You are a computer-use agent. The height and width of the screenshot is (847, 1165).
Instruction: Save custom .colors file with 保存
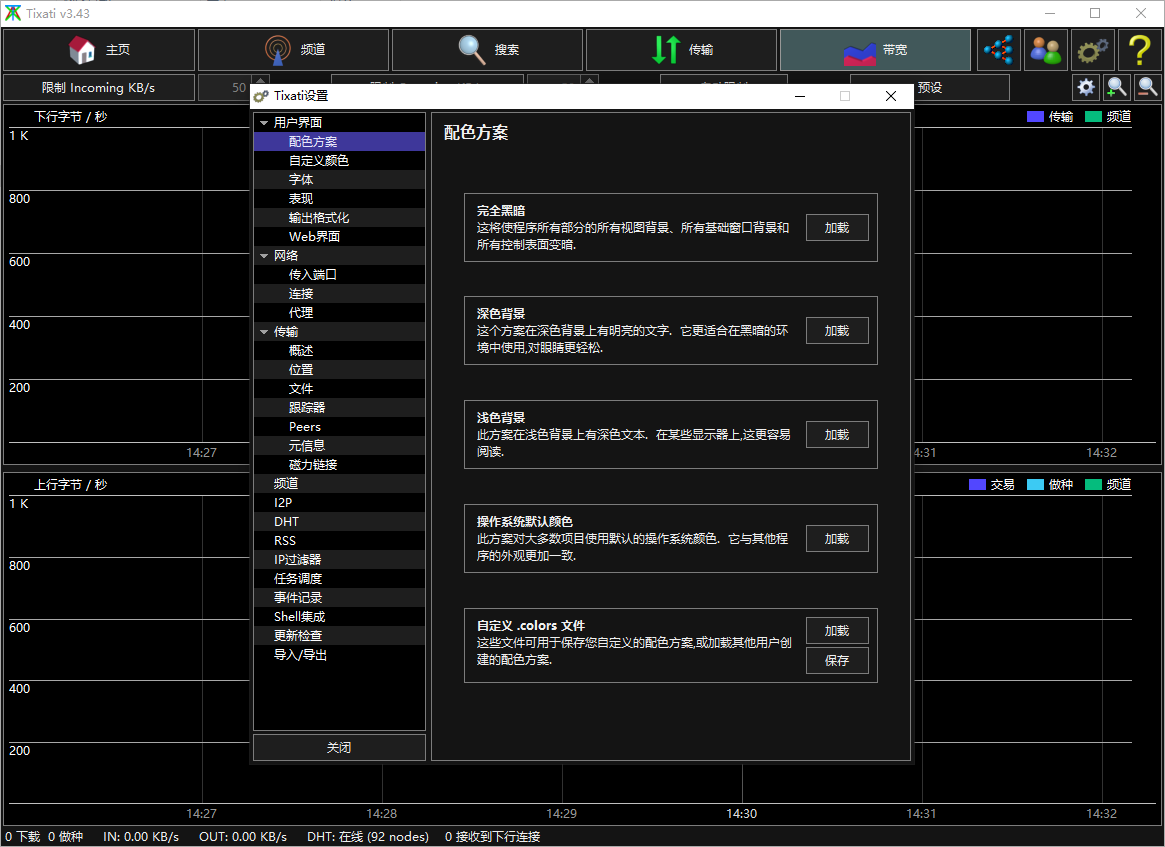tap(837, 661)
